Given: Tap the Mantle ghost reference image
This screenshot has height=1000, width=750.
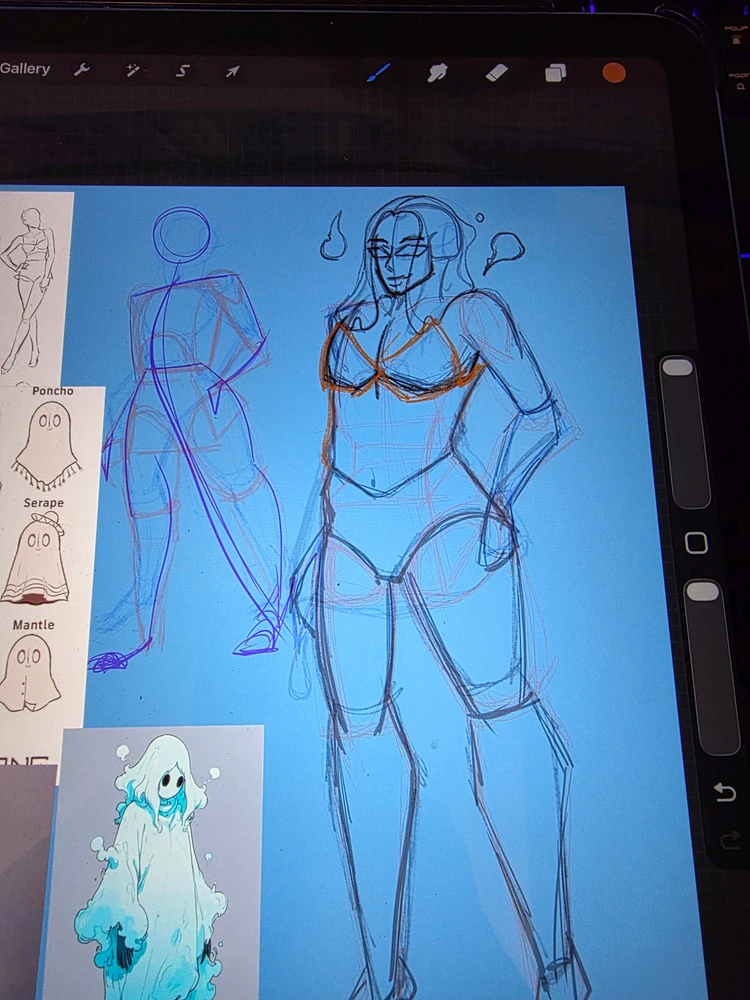Looking at the screenshot, I should click(30, 674).
